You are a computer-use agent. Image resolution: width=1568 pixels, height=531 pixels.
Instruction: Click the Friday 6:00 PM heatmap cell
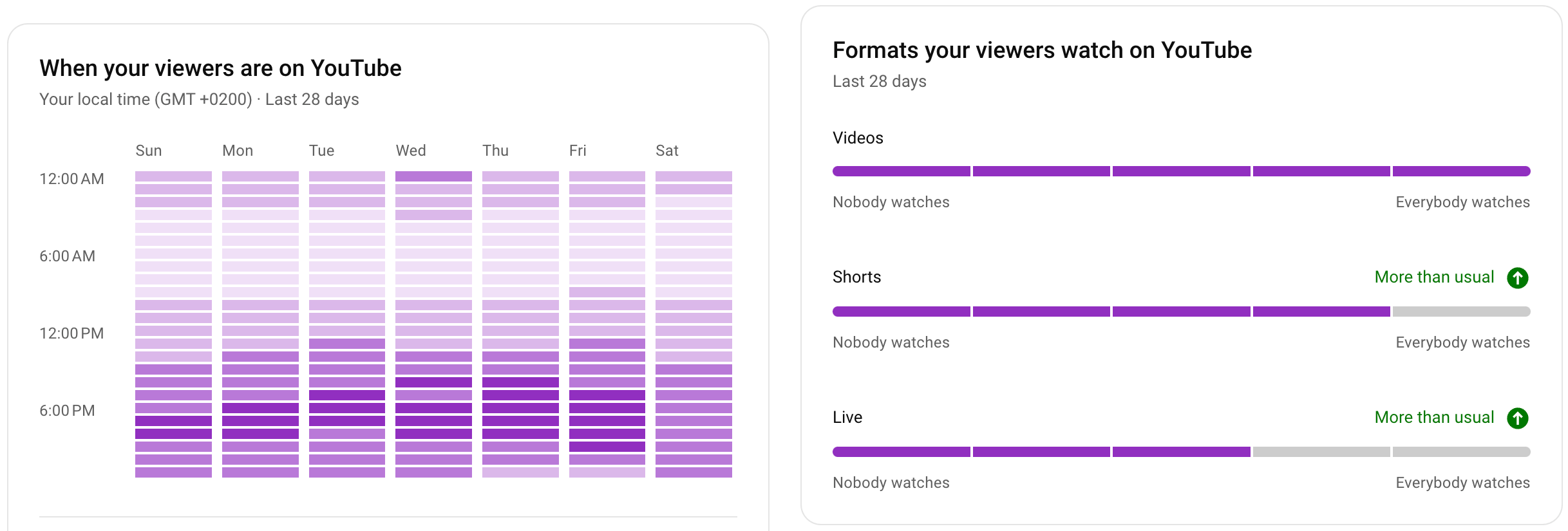click(x=607, y=408)
